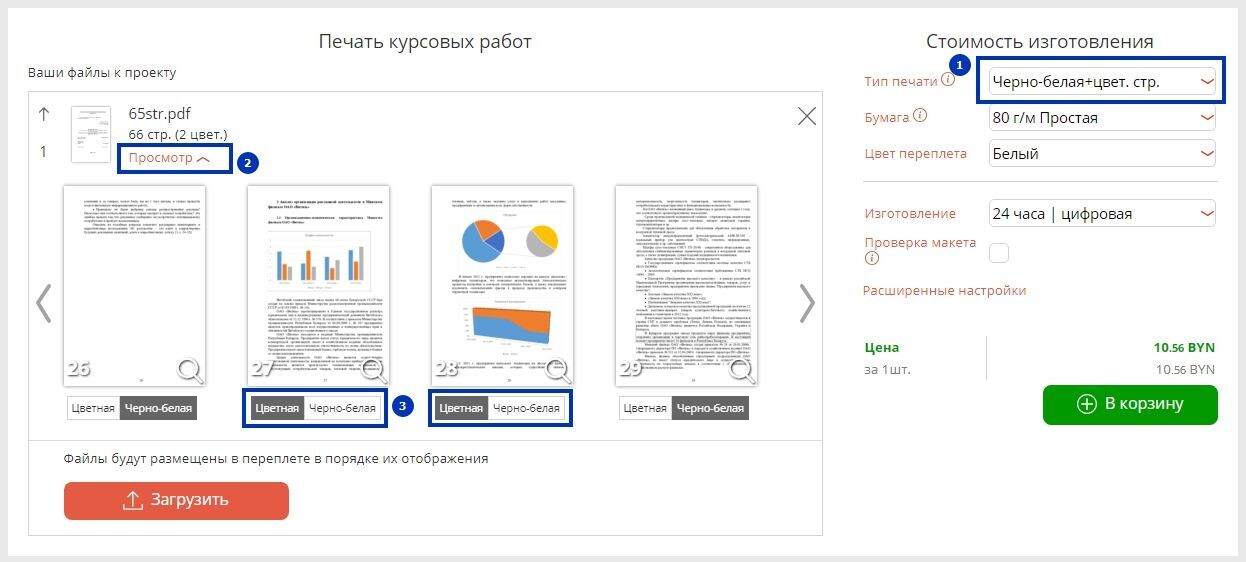Viewport: 1246px width, 562px height.
Task: Click magnifier icon on page 26 thumbnail
Action: click(190, 371)
